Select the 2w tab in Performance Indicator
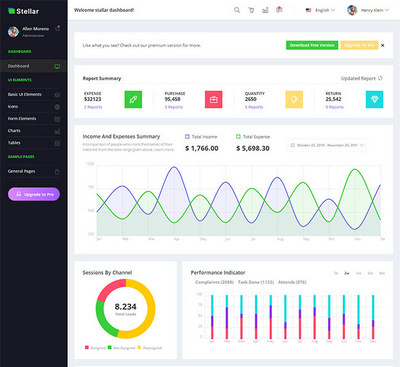The height and width of the screenshot is (367, 400). (347, 273)
